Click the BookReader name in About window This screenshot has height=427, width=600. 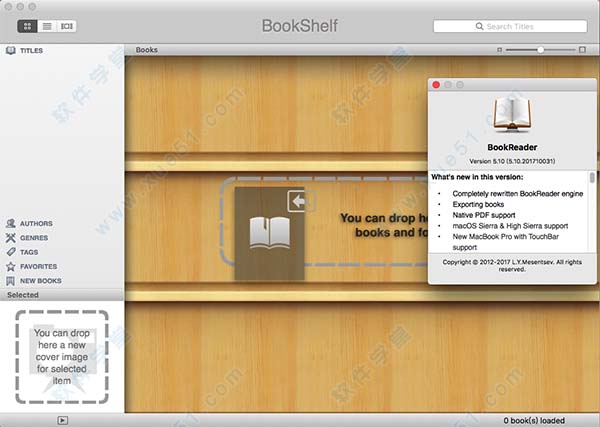point(512,147)
